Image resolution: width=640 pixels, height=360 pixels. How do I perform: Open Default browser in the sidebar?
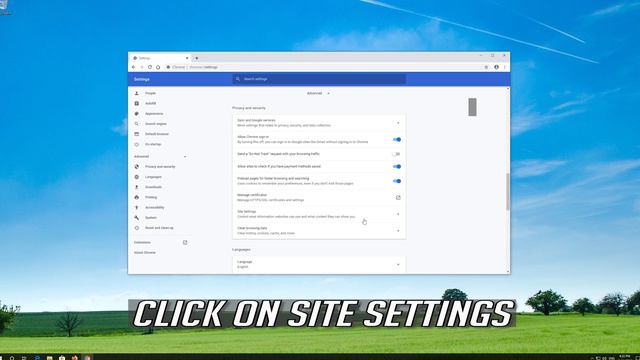[157, 134]
